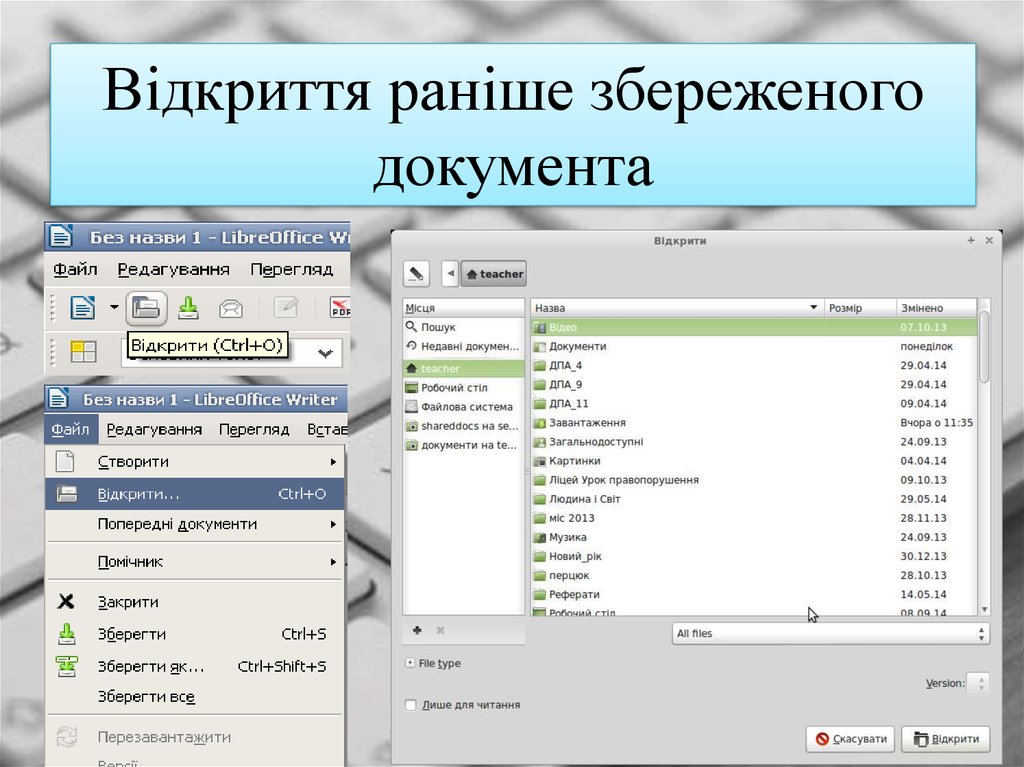
Task: Click the send email envelope icon
Action: pyautogui.click(x=231, y=308)
